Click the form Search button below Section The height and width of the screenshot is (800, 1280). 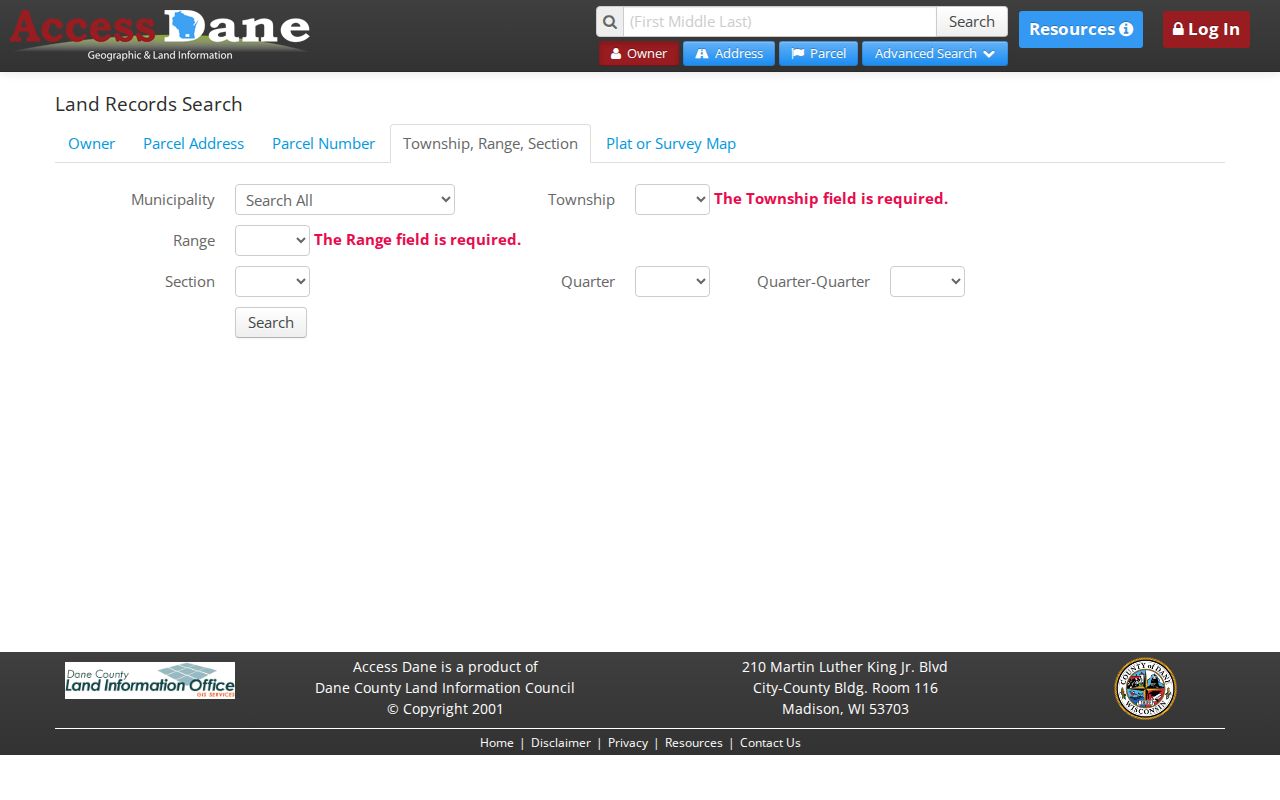coord(271,323)
